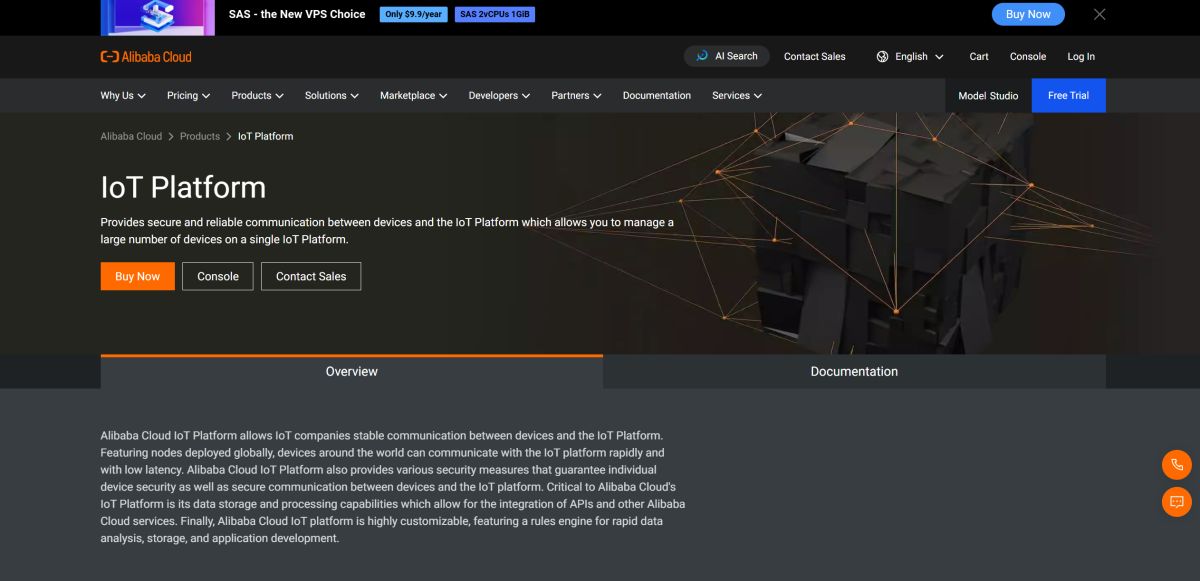Click Alibaba Cloud breadcrumb link

click(x=131, y=136)
